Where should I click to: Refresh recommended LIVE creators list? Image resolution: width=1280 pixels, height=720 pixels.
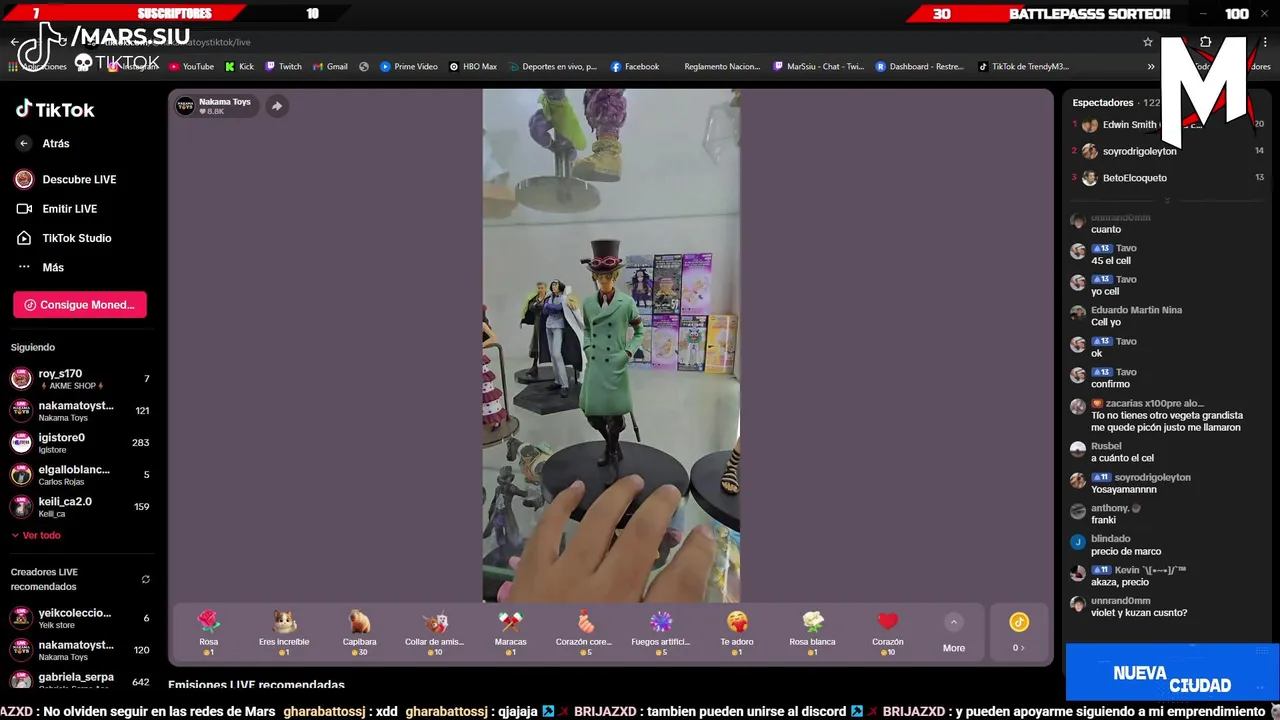(145, 579)
